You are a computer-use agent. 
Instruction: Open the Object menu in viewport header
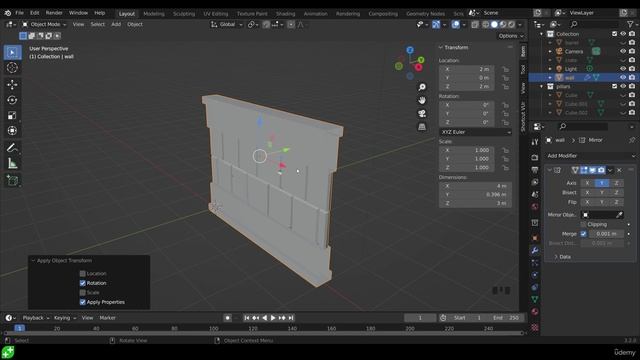pos(135,24)
